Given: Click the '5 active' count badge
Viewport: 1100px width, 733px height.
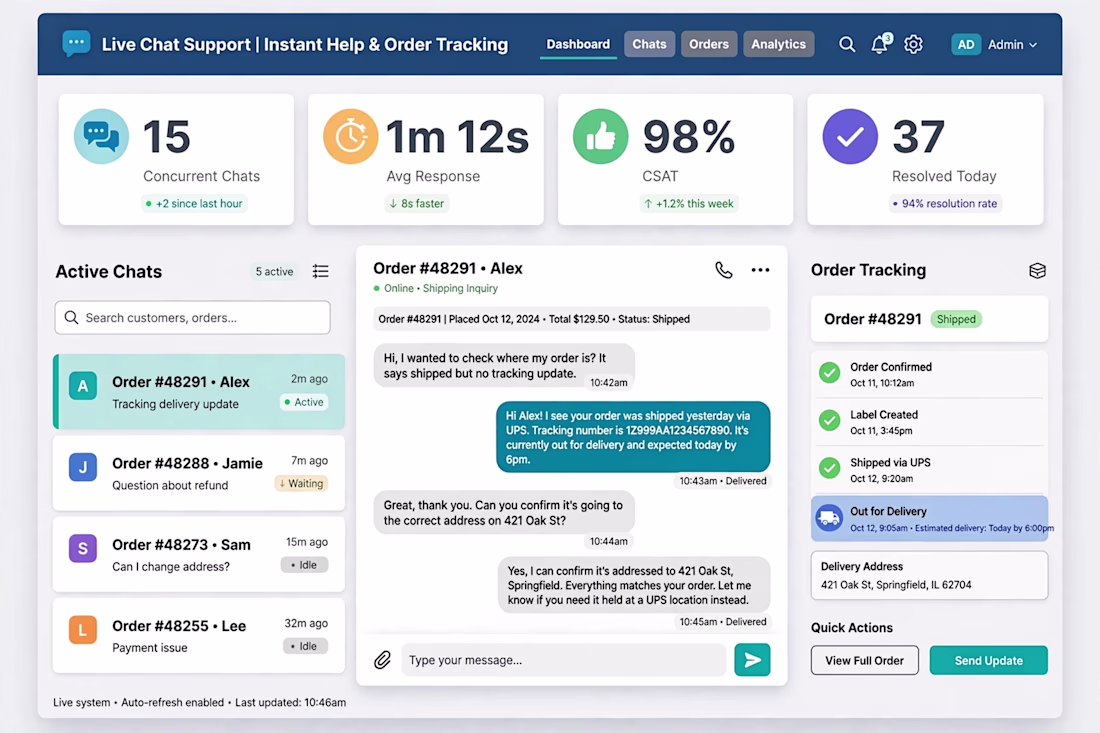Looking at the screenshot, I should [x=274, y=271].
